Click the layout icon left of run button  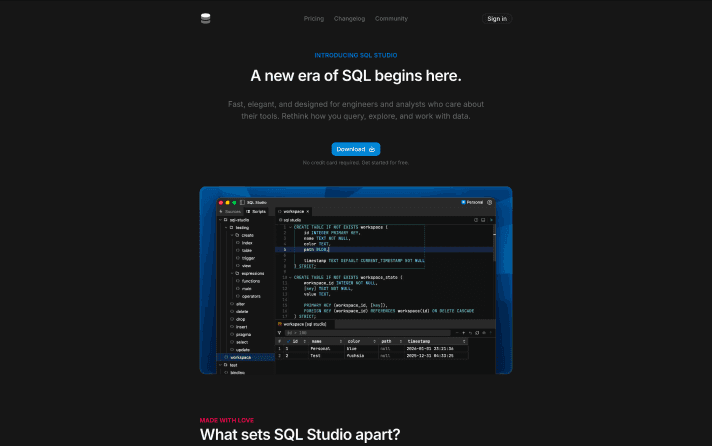(x=483, y=220)
